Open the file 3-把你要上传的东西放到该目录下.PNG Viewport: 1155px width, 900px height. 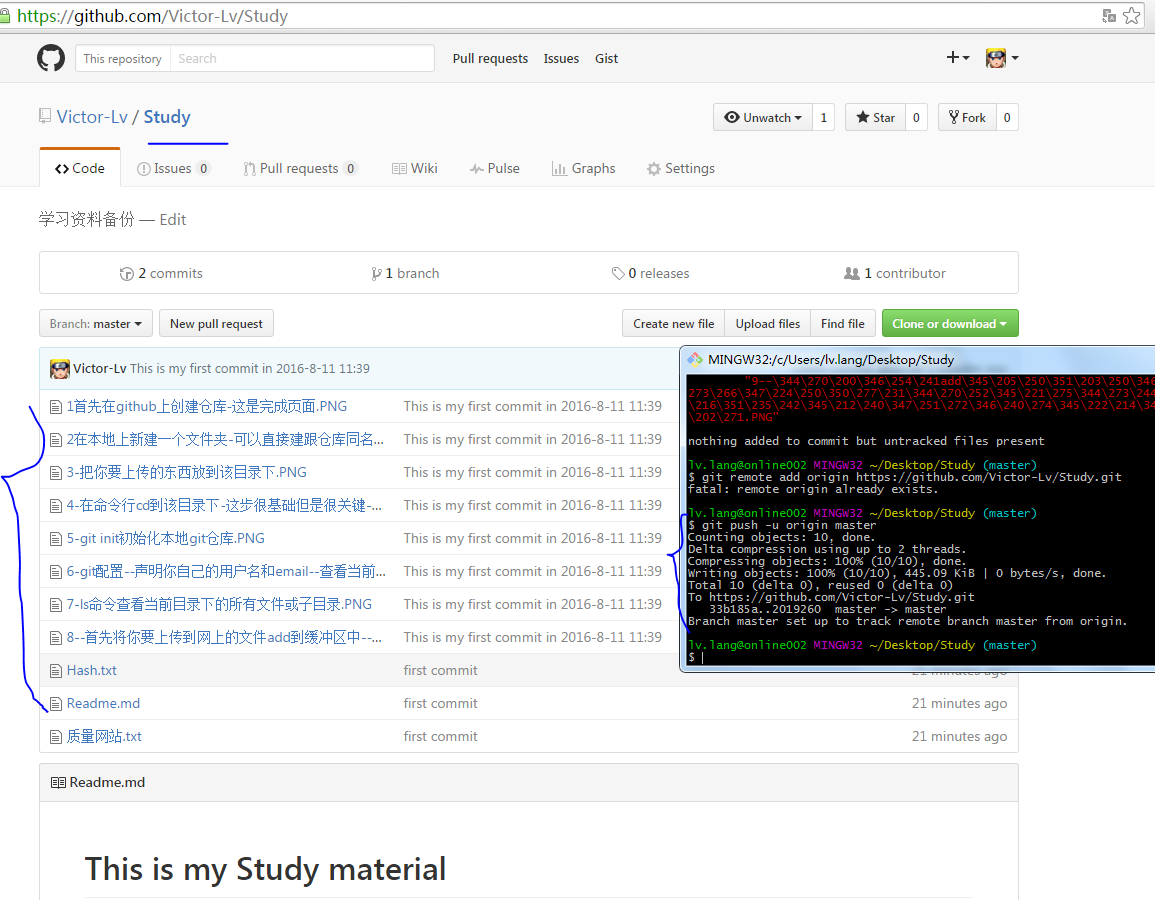(x=187, y=472)
